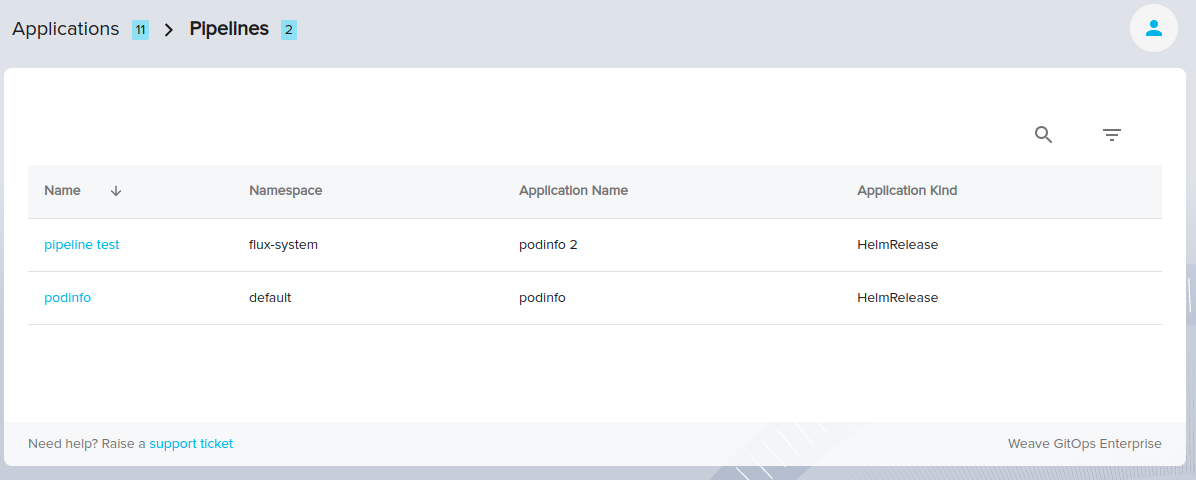Click the breadcrumb chevron separator
The height and width of the screenshot is (480, 1196).
pos(169,30)
